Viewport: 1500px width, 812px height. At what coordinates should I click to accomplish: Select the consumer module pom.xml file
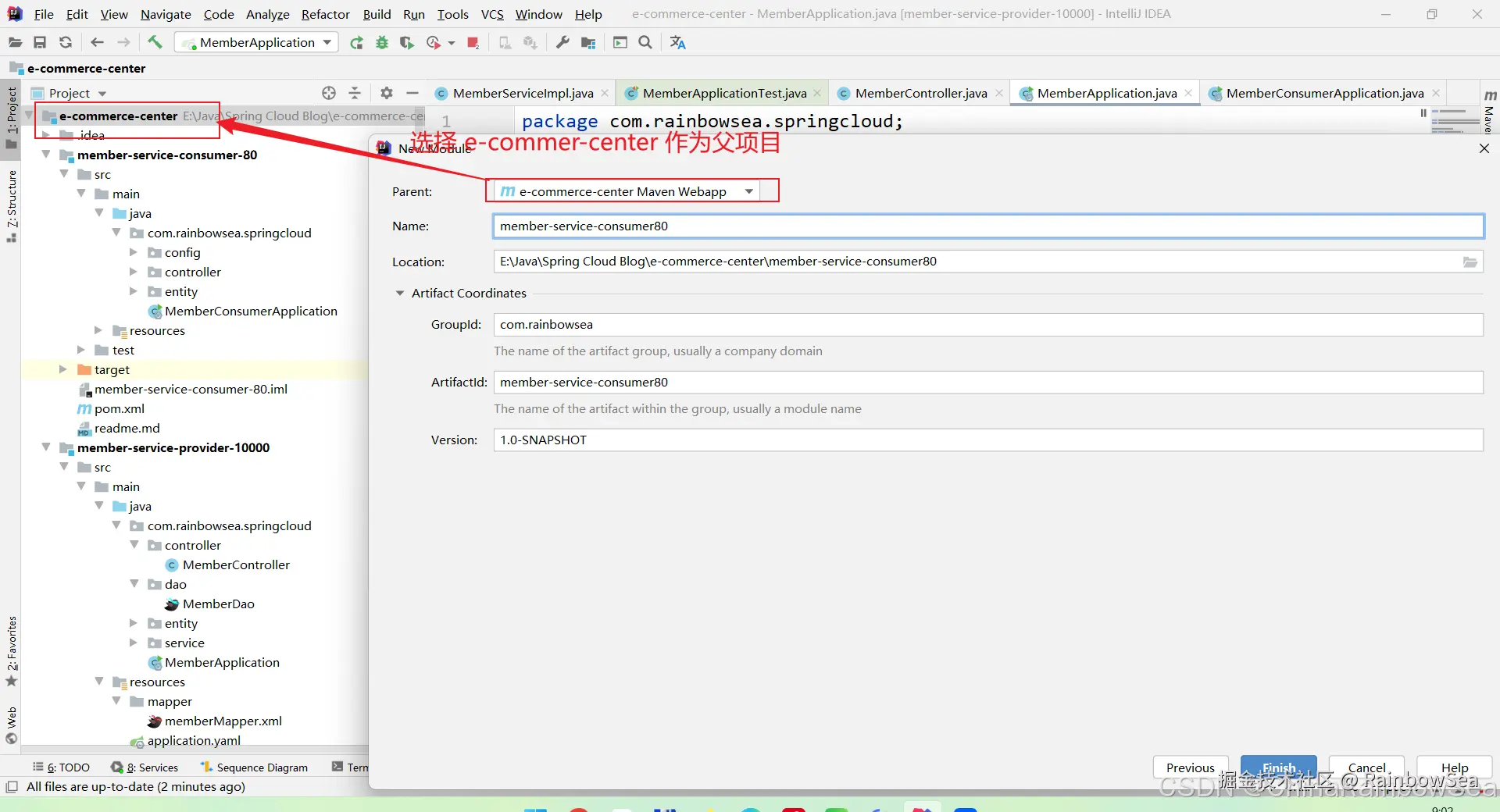[x=111, y=408]
